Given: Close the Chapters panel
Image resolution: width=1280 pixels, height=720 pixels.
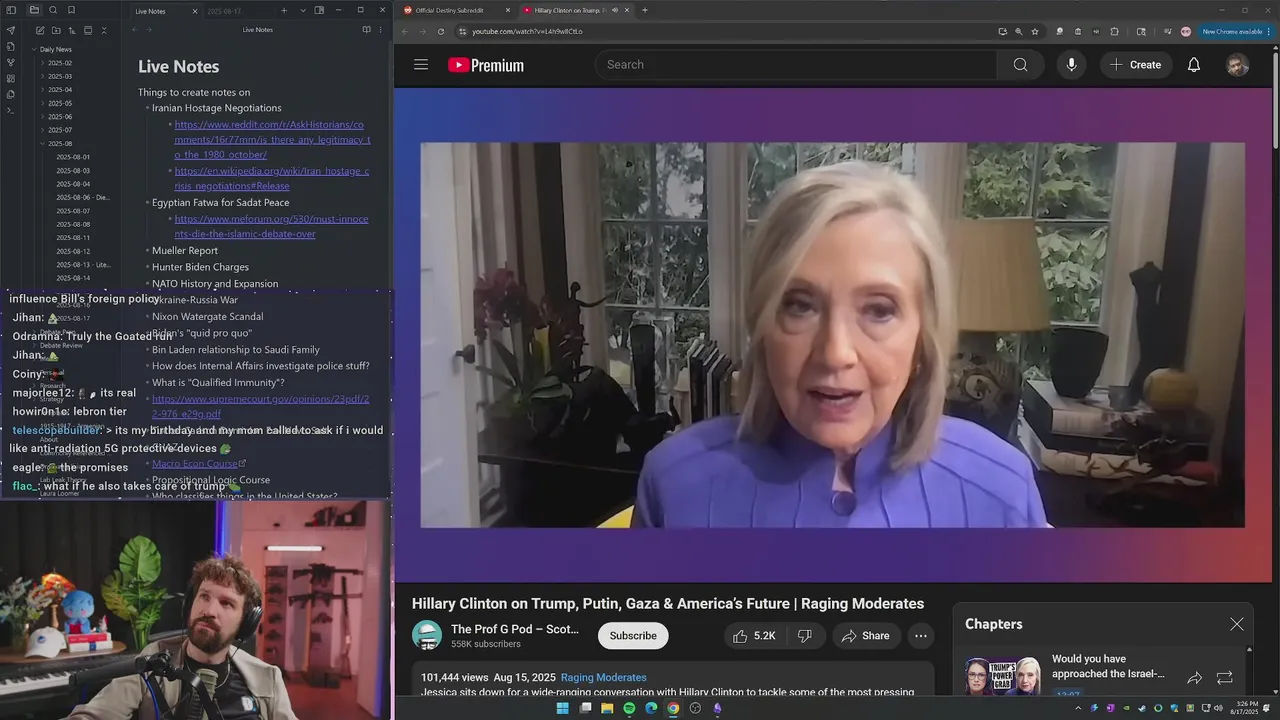Looking at the screenshot, I should [1237, 624].
